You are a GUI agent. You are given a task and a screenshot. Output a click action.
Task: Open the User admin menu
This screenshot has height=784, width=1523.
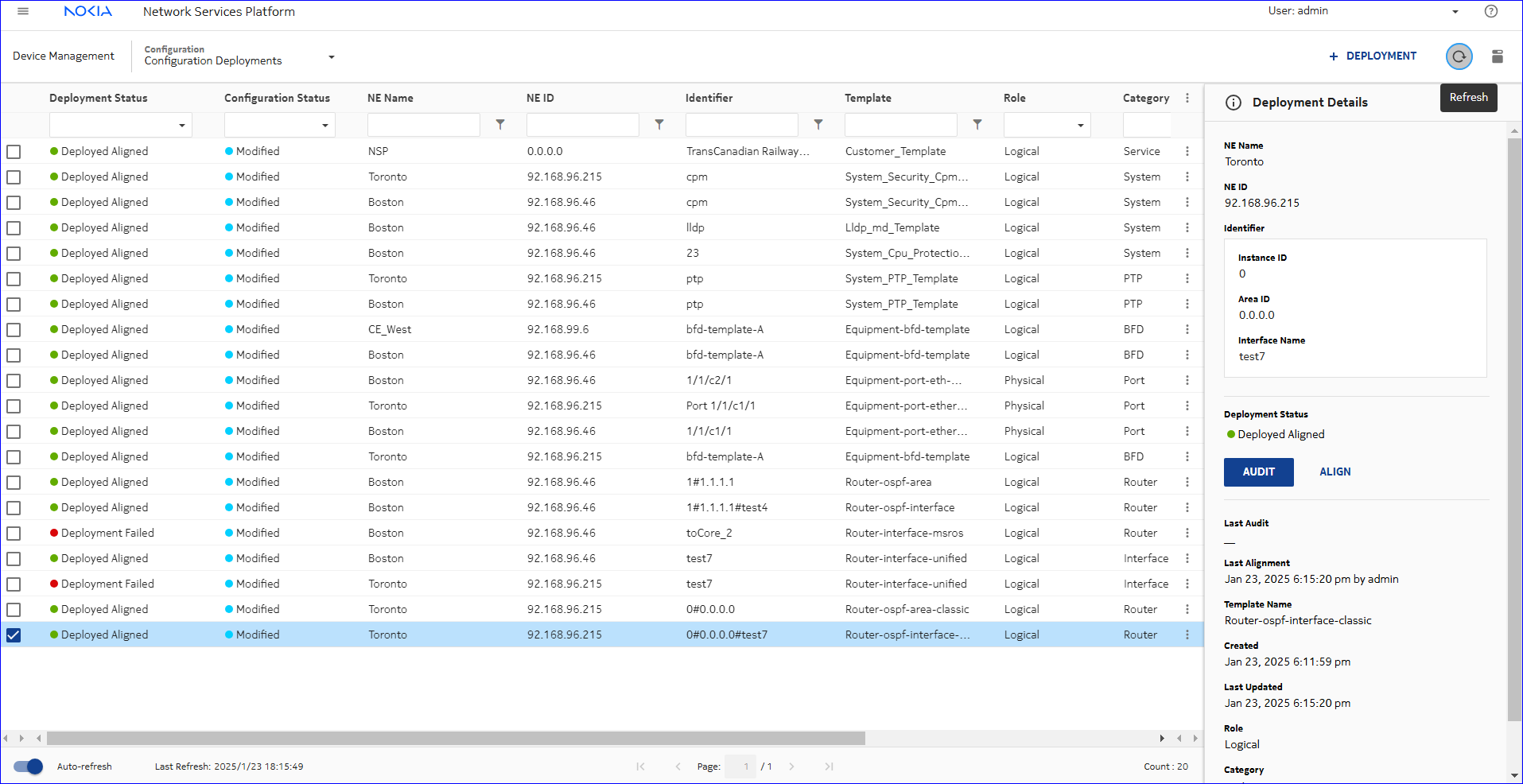point(1455,11)
